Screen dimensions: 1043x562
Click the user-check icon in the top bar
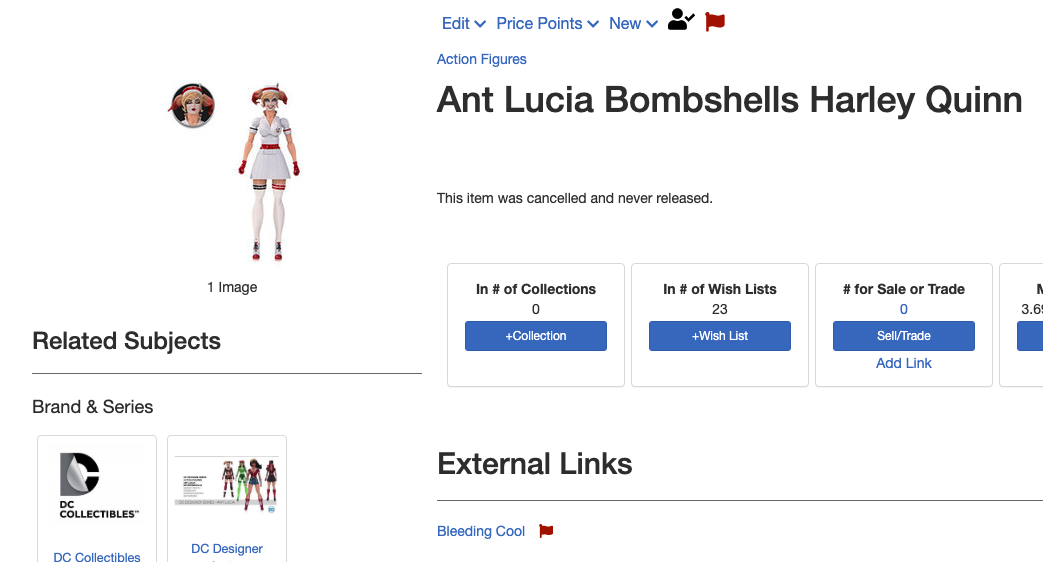coord(681,20)
